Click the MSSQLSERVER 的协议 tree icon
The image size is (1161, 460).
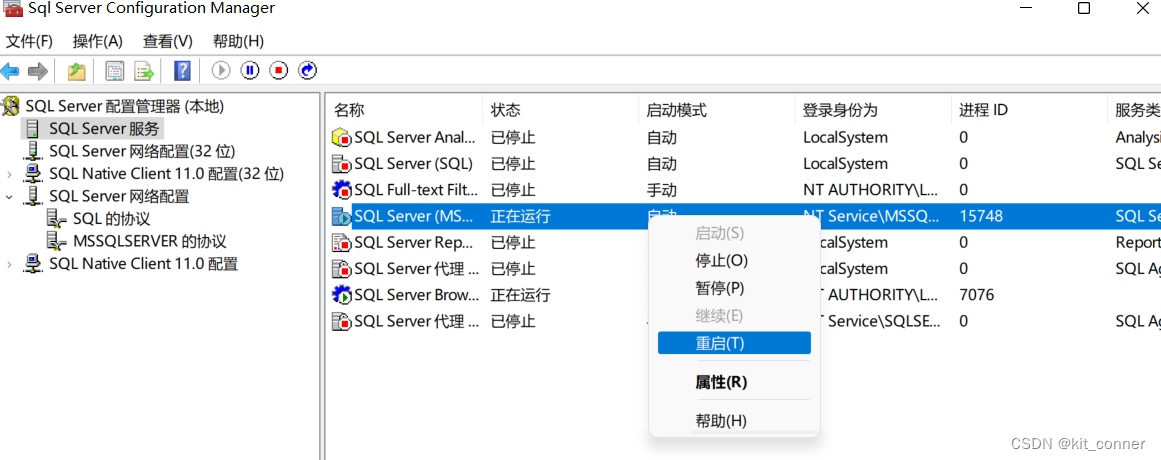56,241
